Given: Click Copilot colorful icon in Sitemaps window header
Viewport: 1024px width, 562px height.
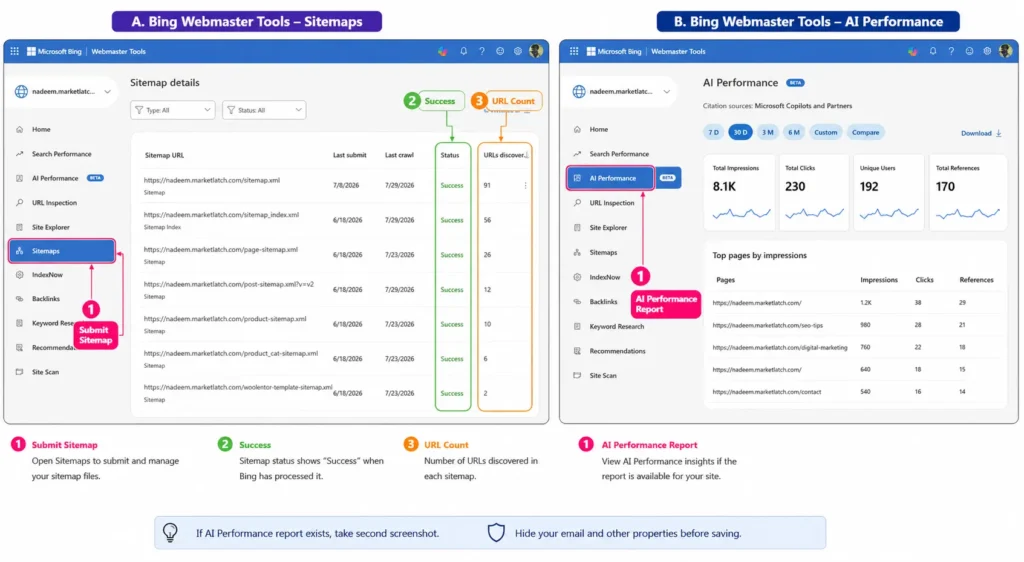Looking at the screenshot, I should pos(443,51).
